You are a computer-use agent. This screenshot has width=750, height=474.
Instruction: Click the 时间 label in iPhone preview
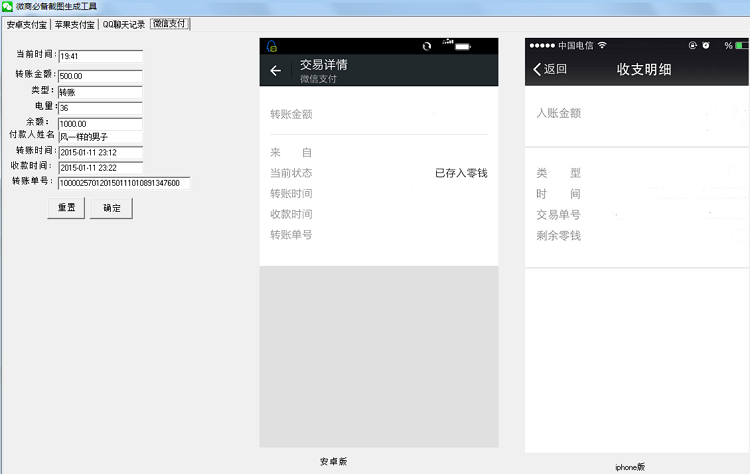point(559,194)
